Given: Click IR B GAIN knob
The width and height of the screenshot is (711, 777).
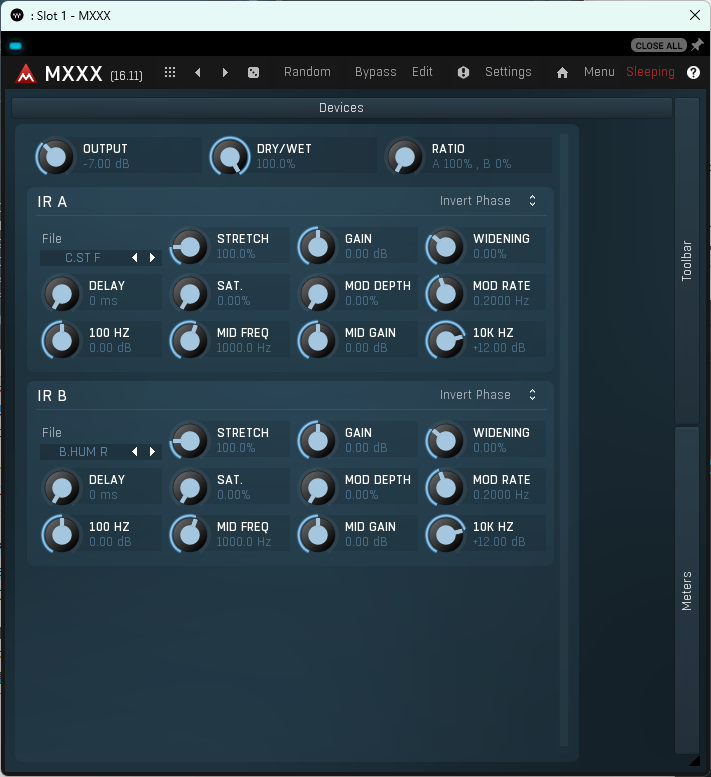Looking at the screenshot, I should click(x=317, y=441).
